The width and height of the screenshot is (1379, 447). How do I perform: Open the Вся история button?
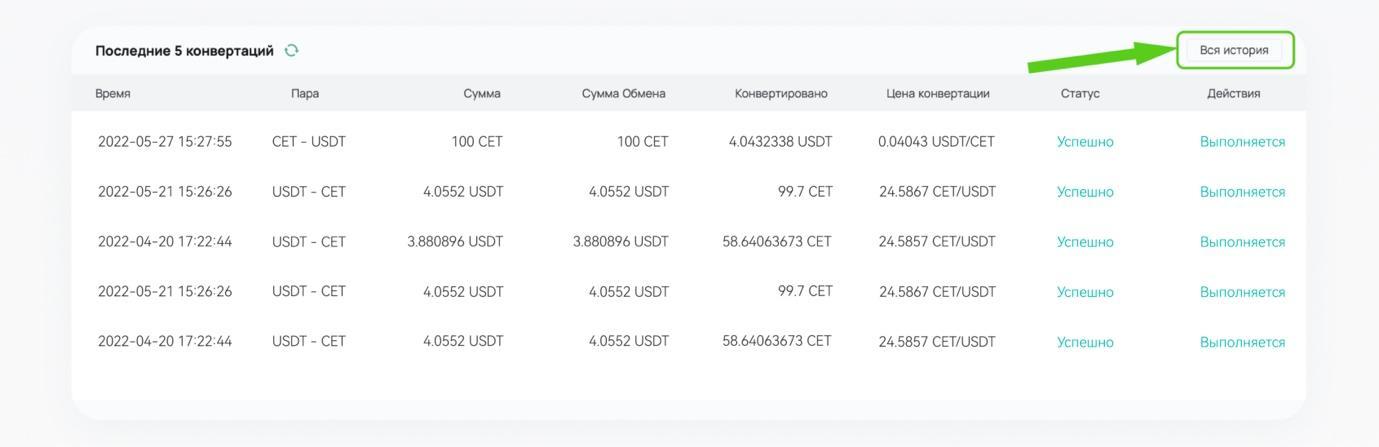point(1234,50)
